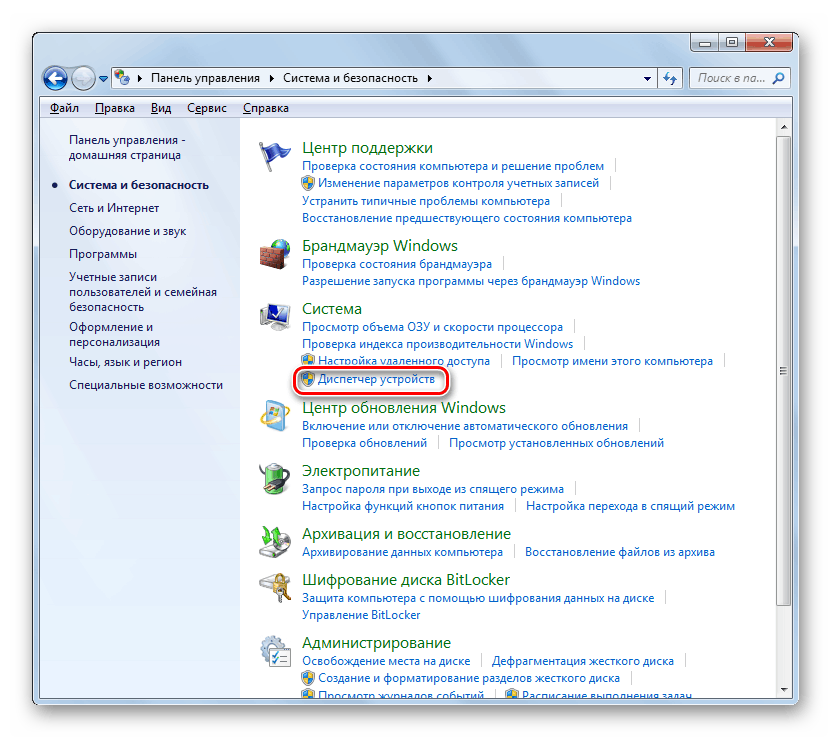Click the BitLocker lock icon
Viewport: 832px width, 738px height.
[275, 585]
